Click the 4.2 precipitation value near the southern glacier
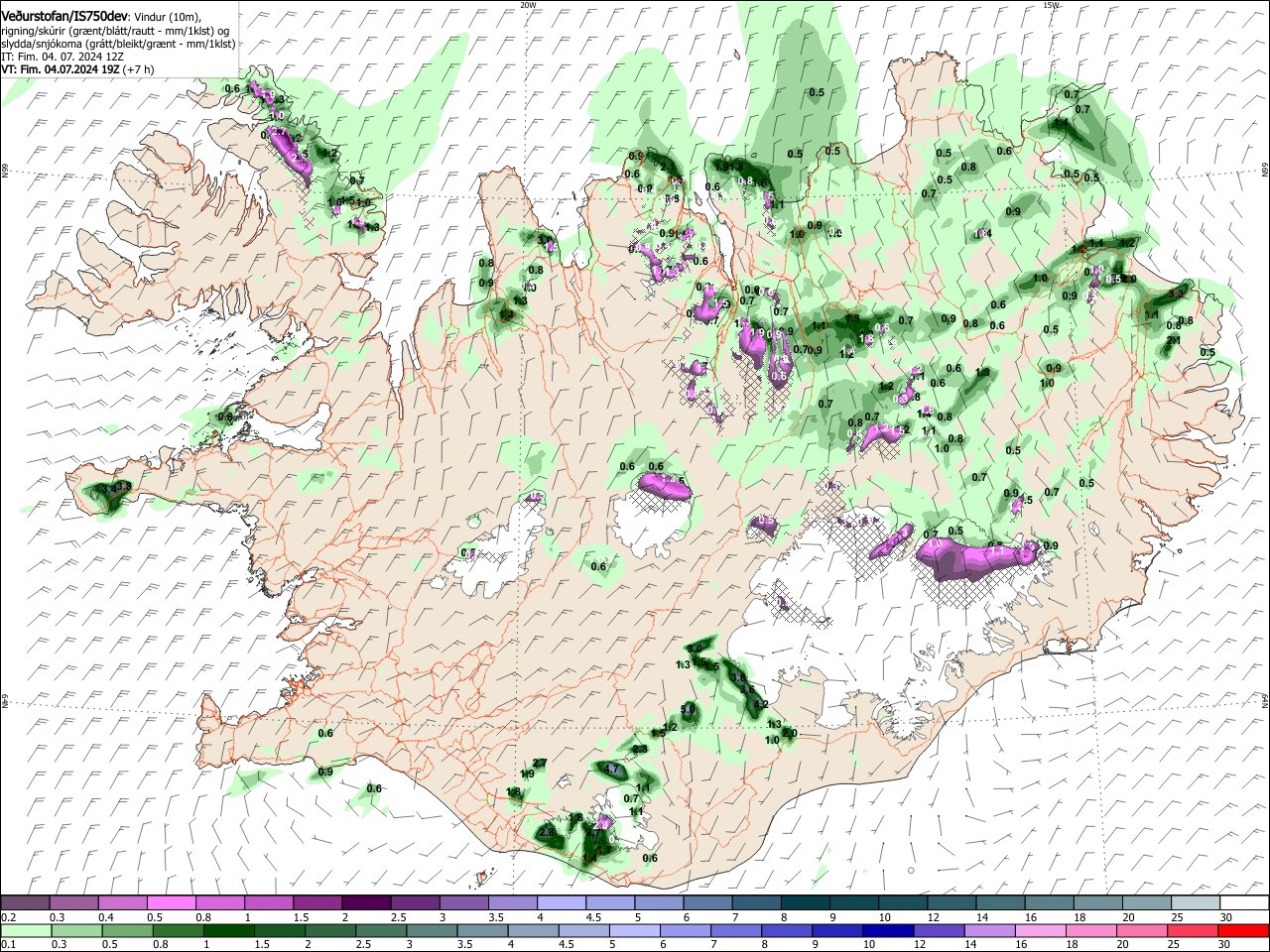The height and width of the screenshot is (952, 1270). tap(762, 704)
